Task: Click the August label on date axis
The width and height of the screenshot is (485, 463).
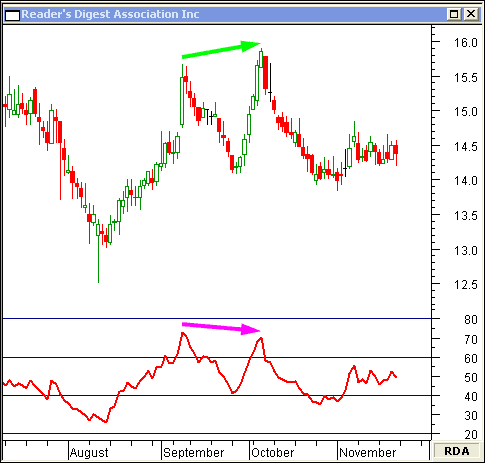Action: [x=89, y=453]
